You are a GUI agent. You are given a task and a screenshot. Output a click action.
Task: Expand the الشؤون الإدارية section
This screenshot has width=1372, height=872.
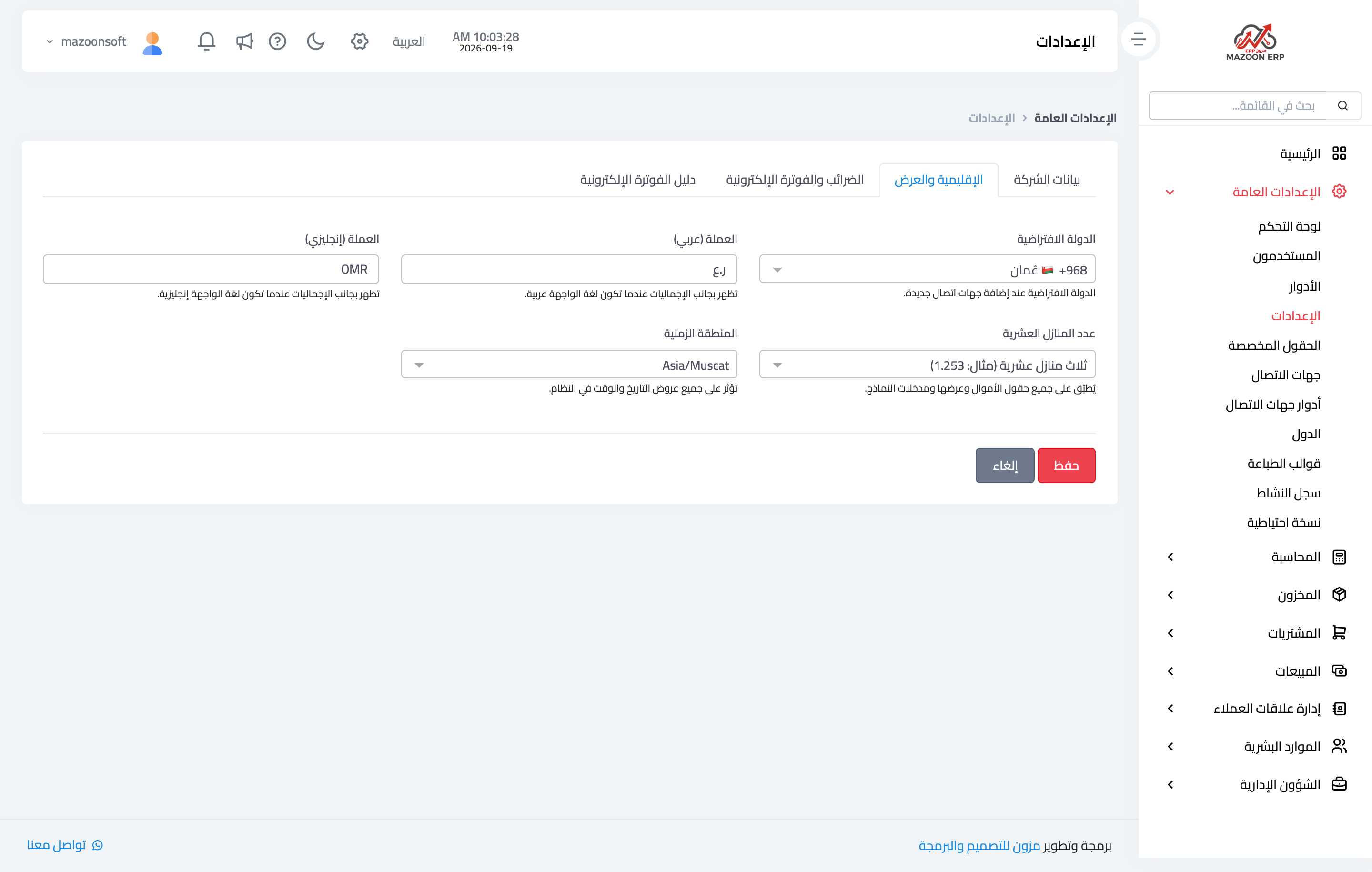[x=1170, y=785]
